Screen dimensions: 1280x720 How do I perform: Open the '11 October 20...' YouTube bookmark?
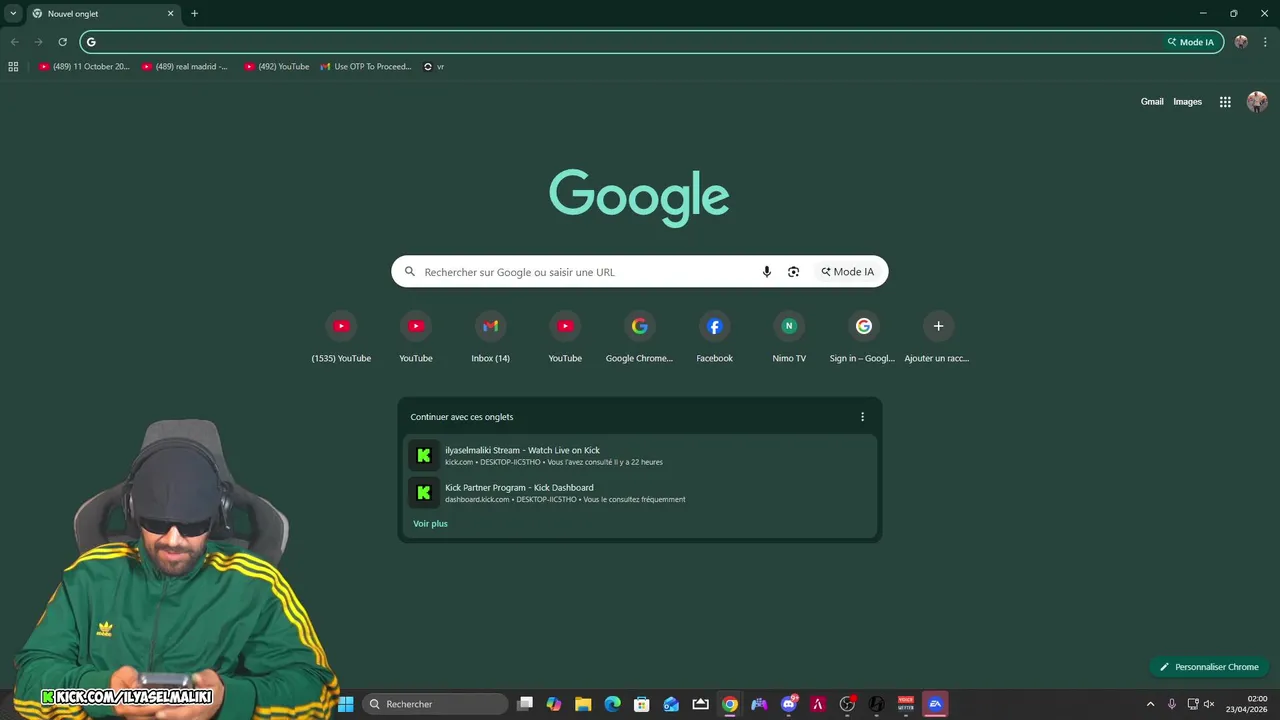point(84,67)
